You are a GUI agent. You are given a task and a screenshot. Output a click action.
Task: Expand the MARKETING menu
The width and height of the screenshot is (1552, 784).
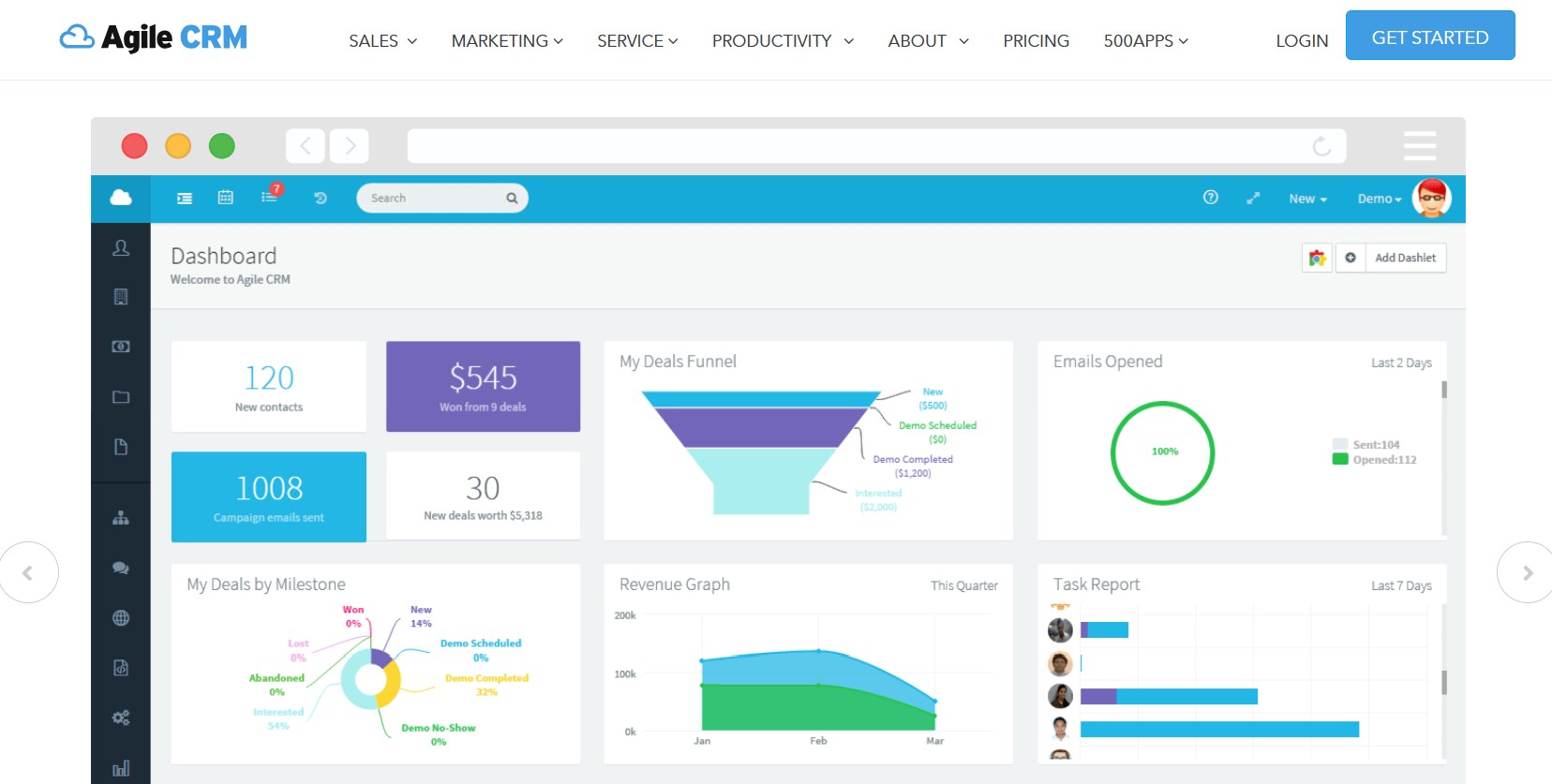pos(507,41)
